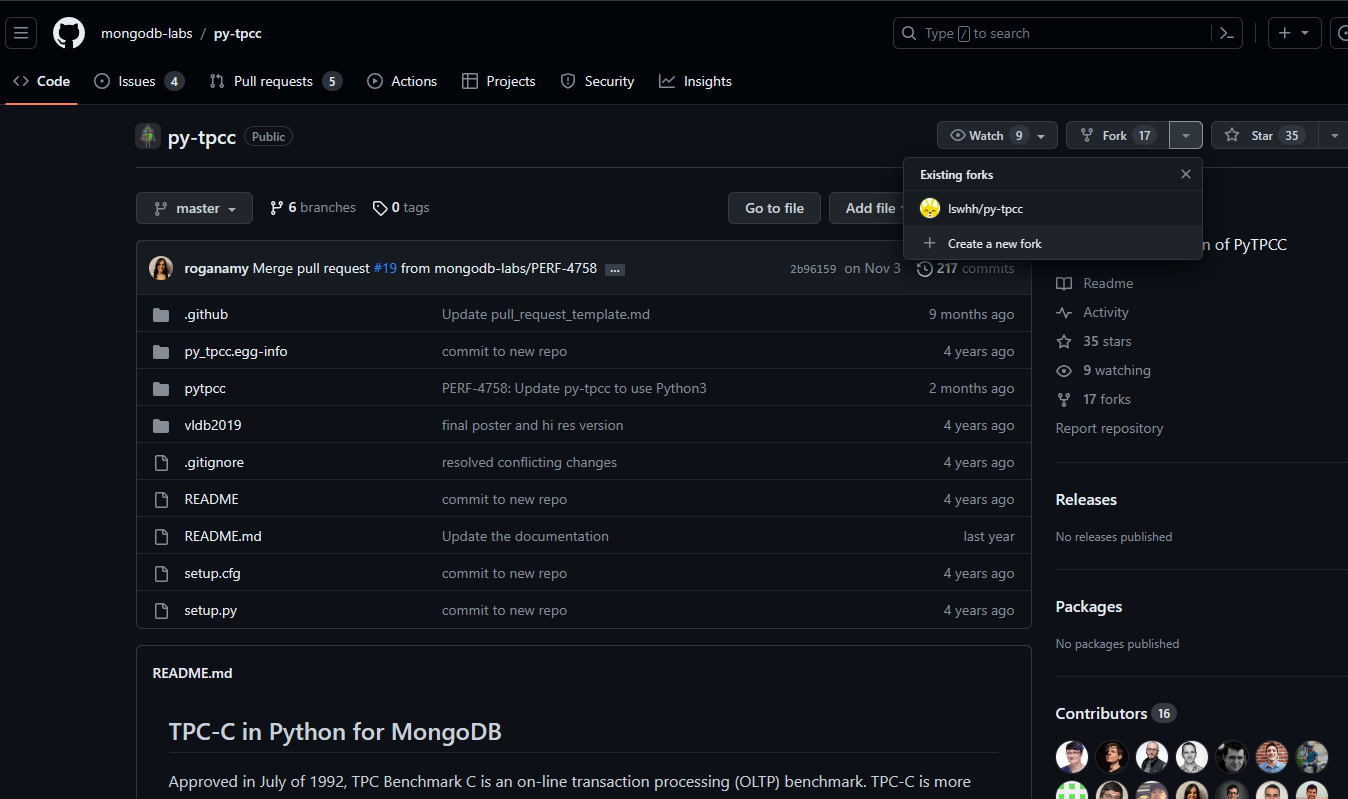The height and width of the screenshot is (799, 1348).
Task: Click the Go to file button
Action: click(774, 208)
